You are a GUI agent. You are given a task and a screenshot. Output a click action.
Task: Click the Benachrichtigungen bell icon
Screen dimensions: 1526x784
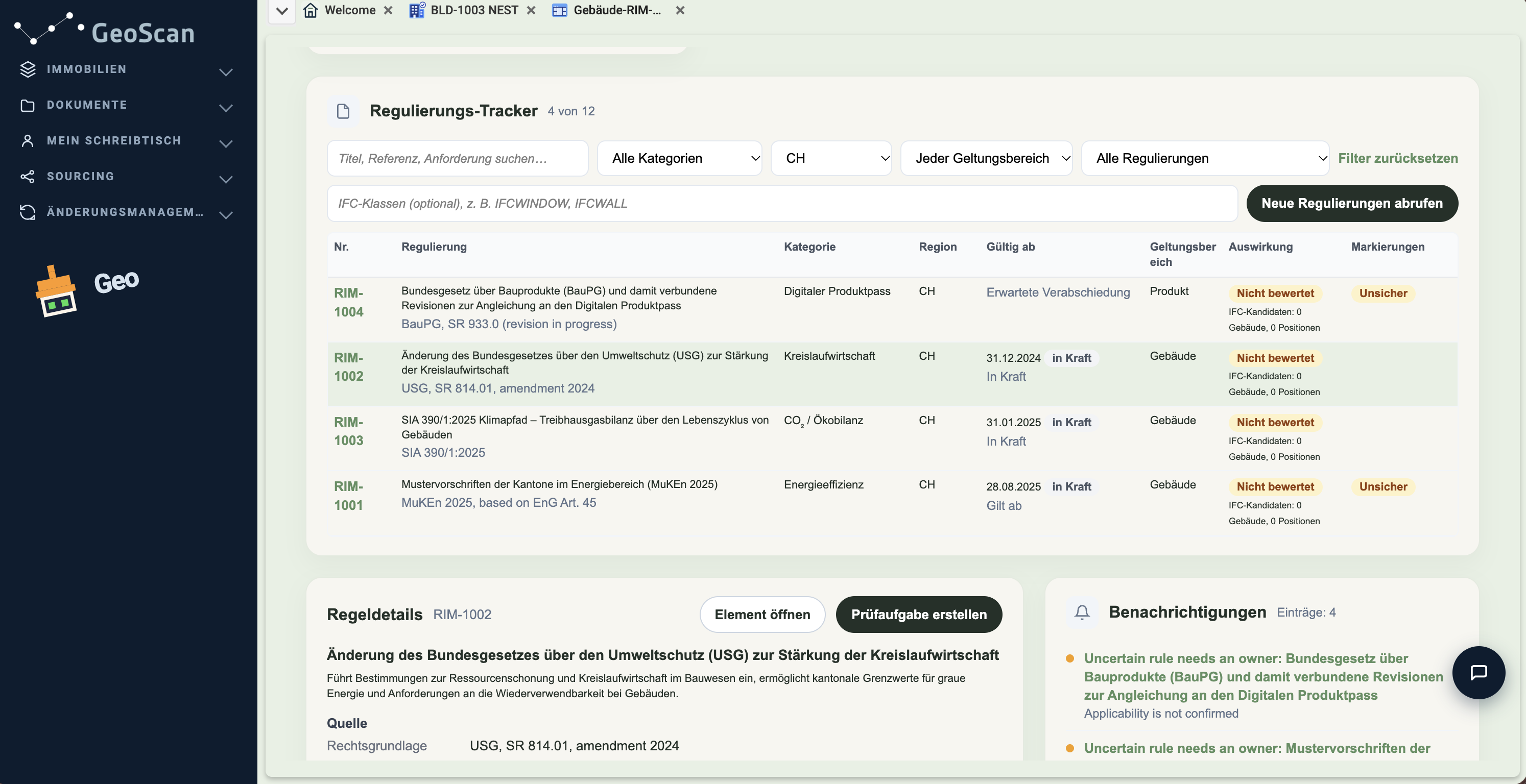tap(1082, 612)
